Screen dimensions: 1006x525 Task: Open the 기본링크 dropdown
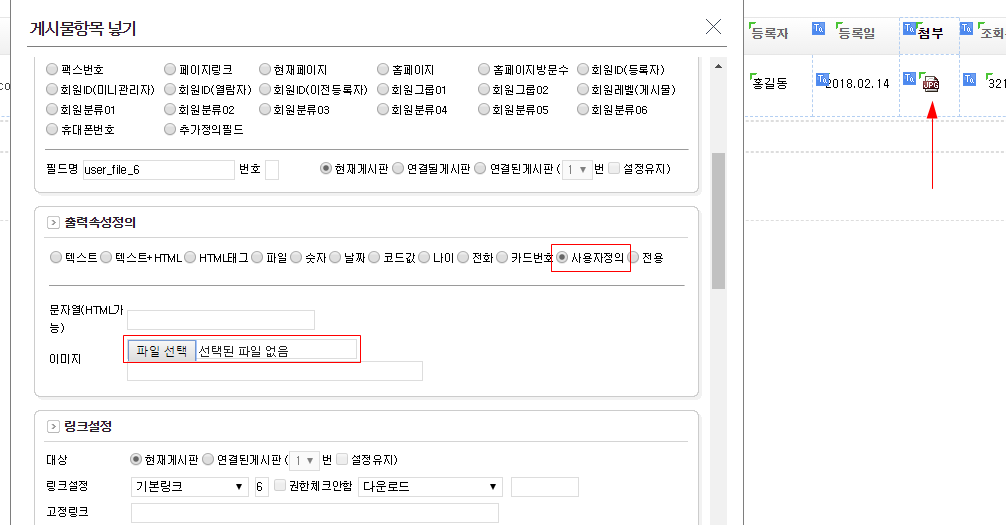(190, 487)
